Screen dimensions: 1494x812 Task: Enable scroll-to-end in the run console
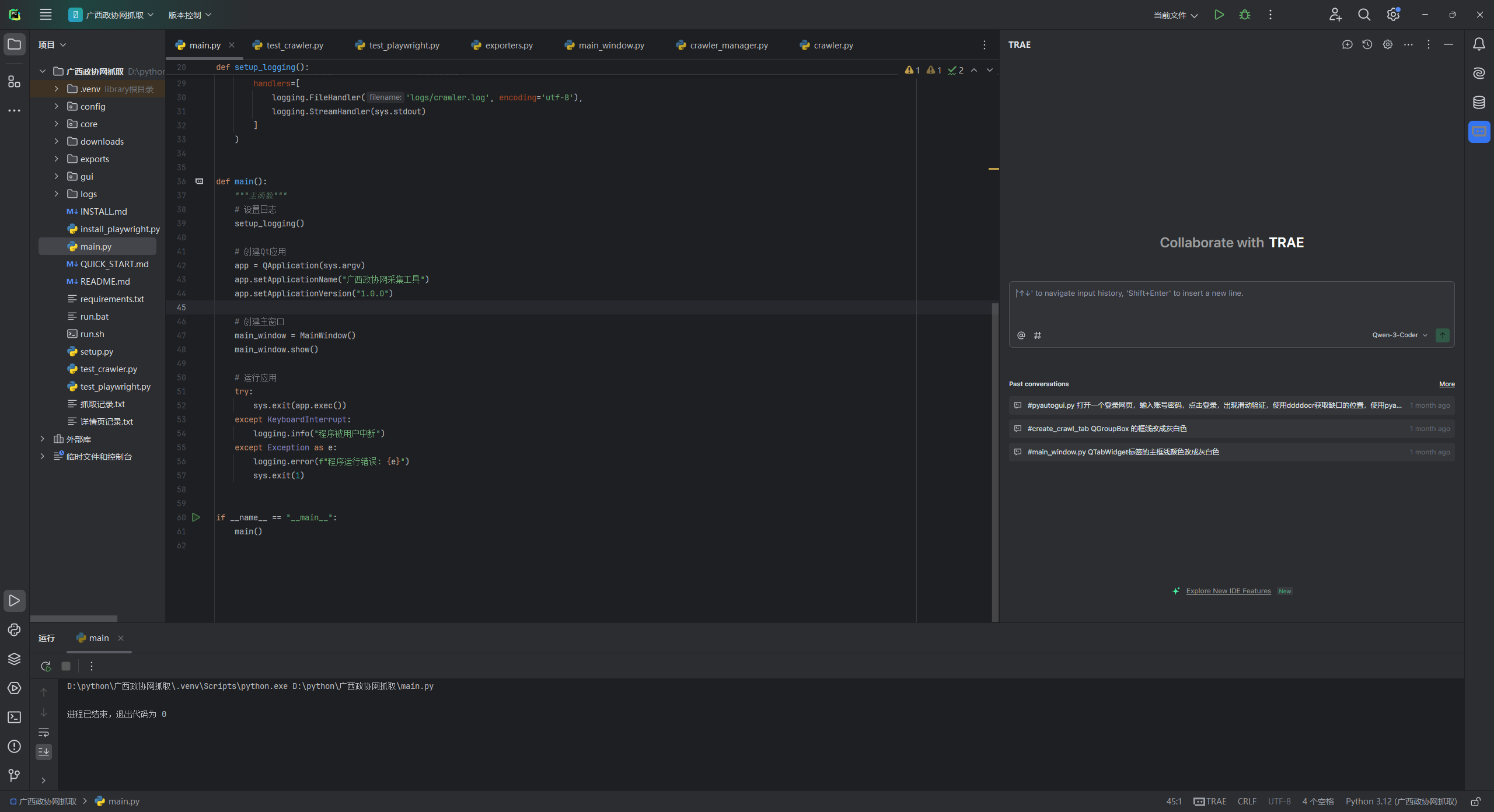pyautogui.click(x=44, y=752)
